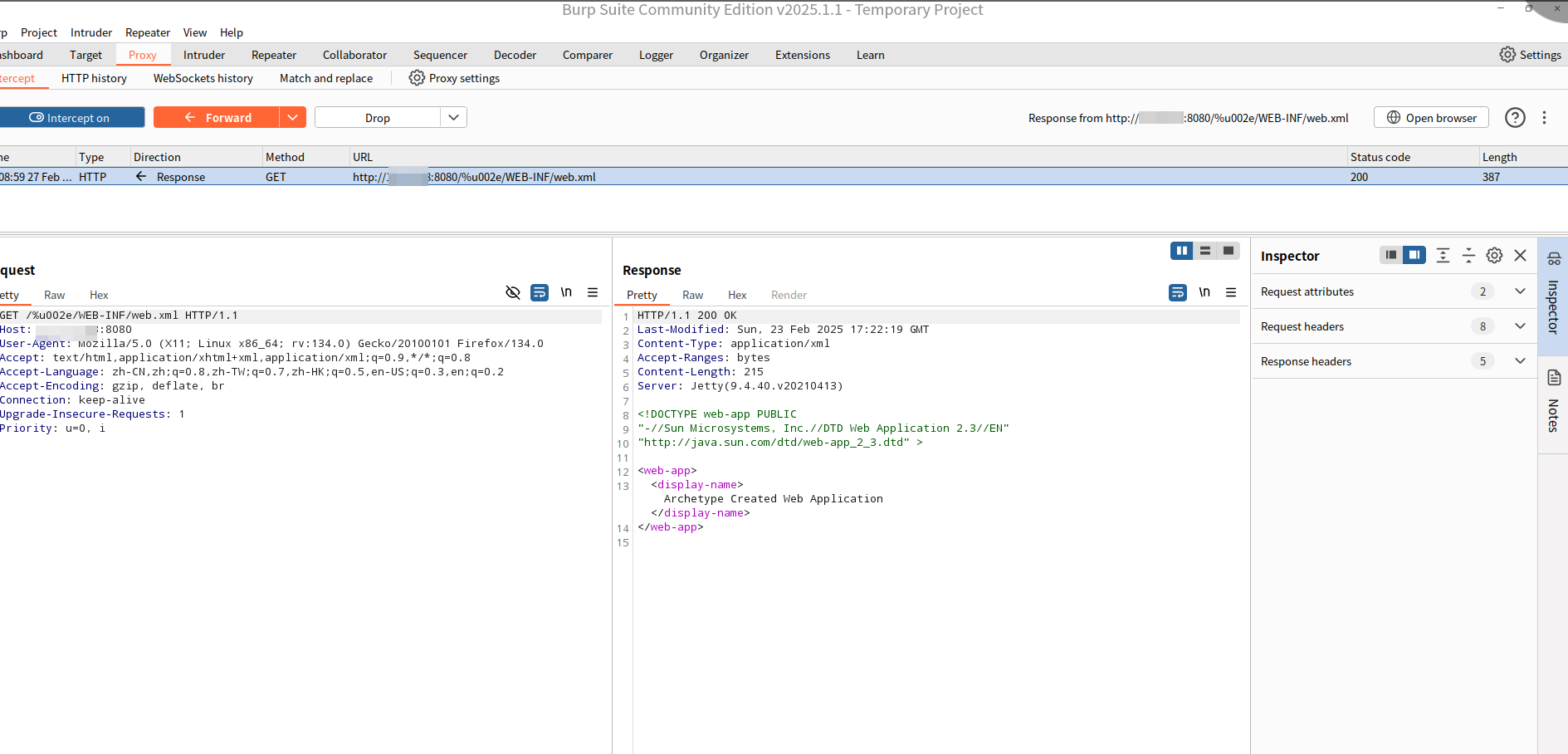The image size is (1568, 754).
Task: Switch to the Organizer tab
Action: pos(724,55)
